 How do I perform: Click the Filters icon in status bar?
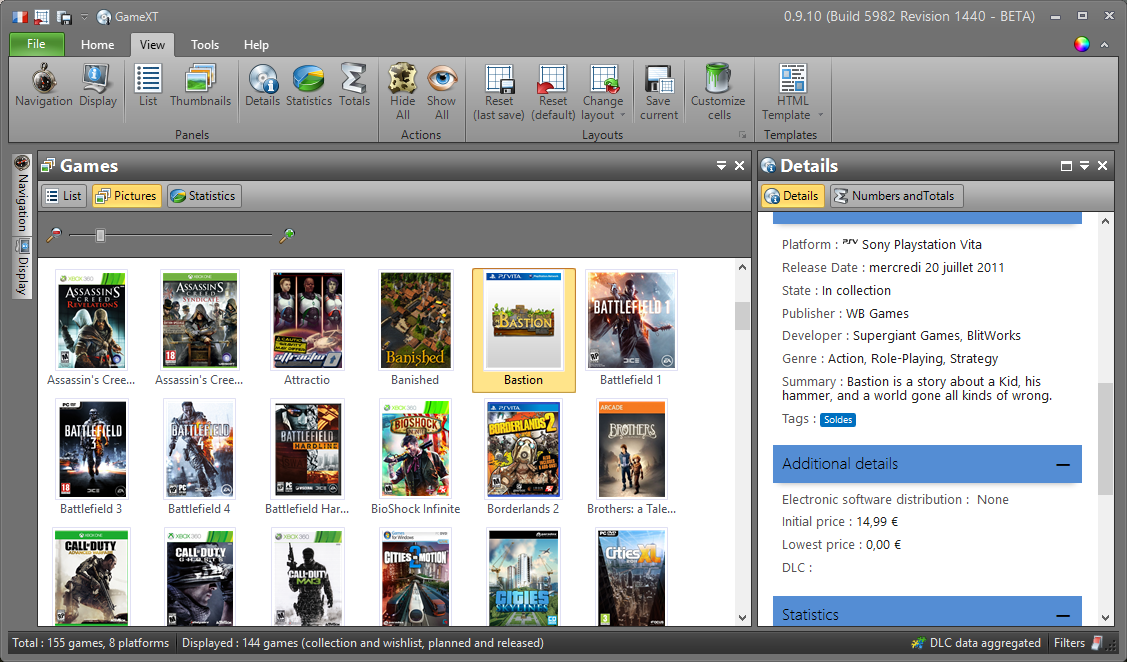tap(1097, 643)
